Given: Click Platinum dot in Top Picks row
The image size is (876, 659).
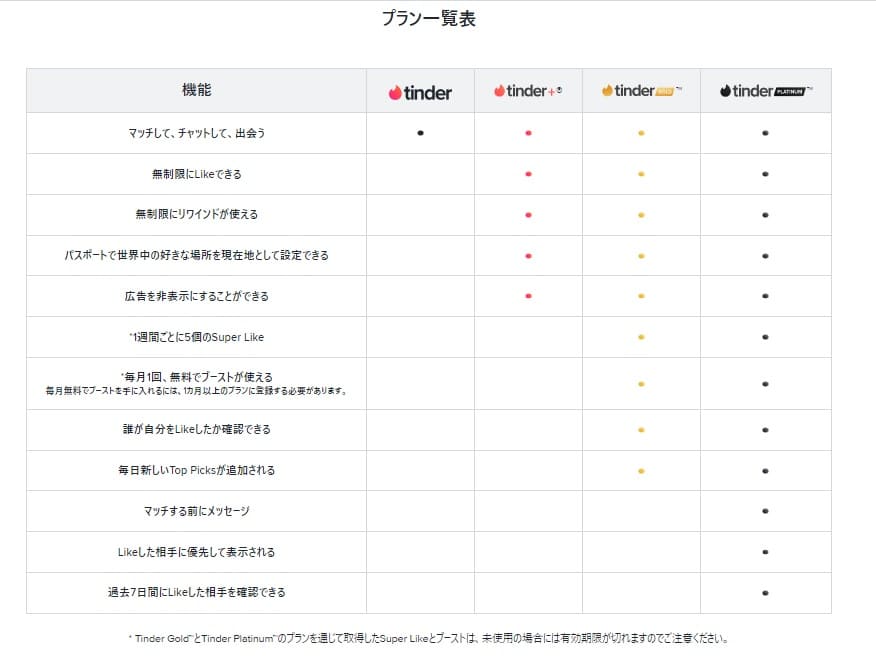Looking at the screenshot, I should (x=765, y=471).
